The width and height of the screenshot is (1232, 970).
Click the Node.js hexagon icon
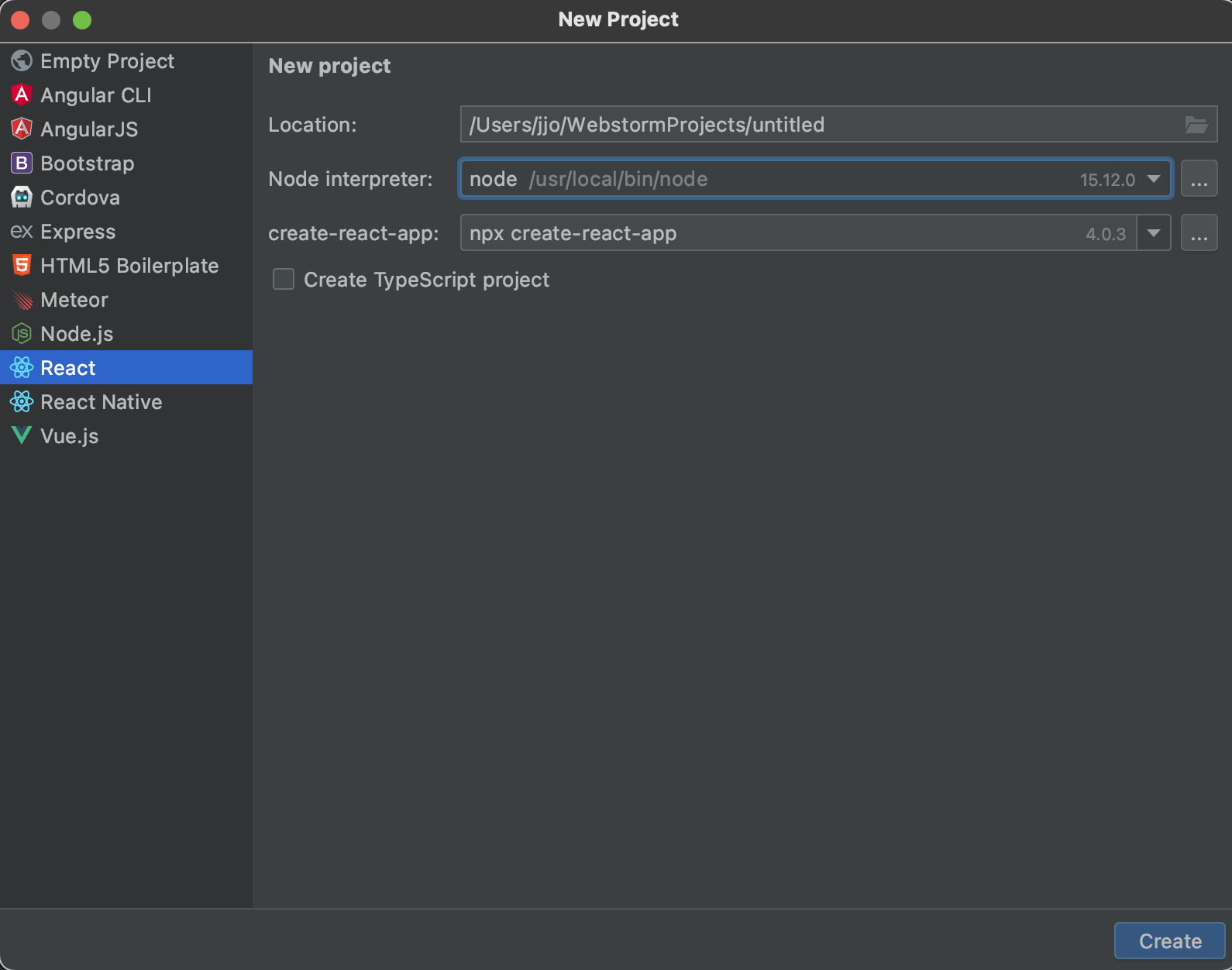click(x=22, y=334)
